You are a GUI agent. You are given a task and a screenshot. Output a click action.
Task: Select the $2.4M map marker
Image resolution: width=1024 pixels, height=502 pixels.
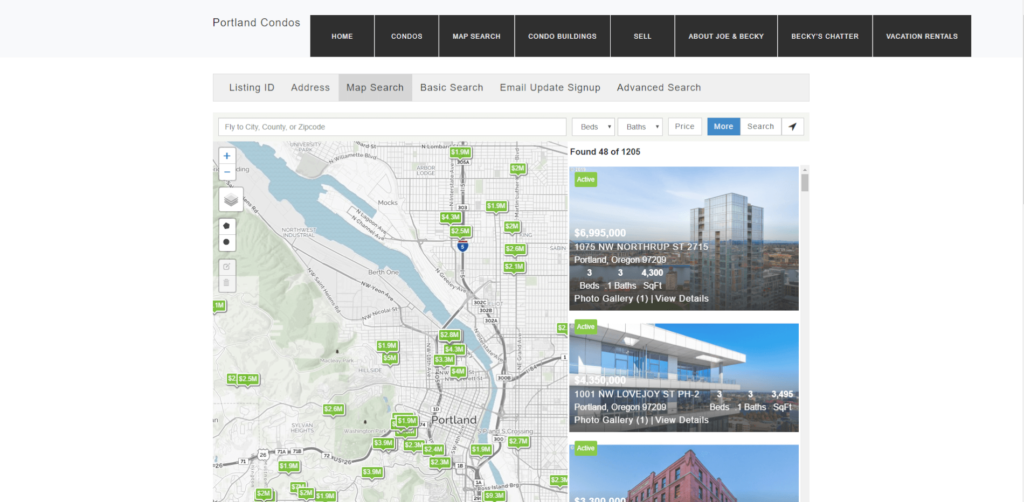434,450
